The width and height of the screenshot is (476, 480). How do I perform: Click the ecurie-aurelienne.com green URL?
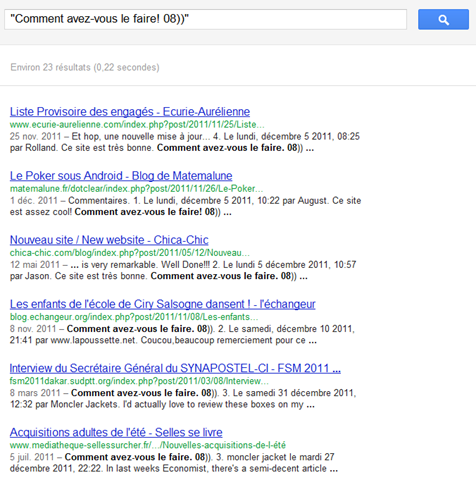pyautogui.click(x=137, y=125)
